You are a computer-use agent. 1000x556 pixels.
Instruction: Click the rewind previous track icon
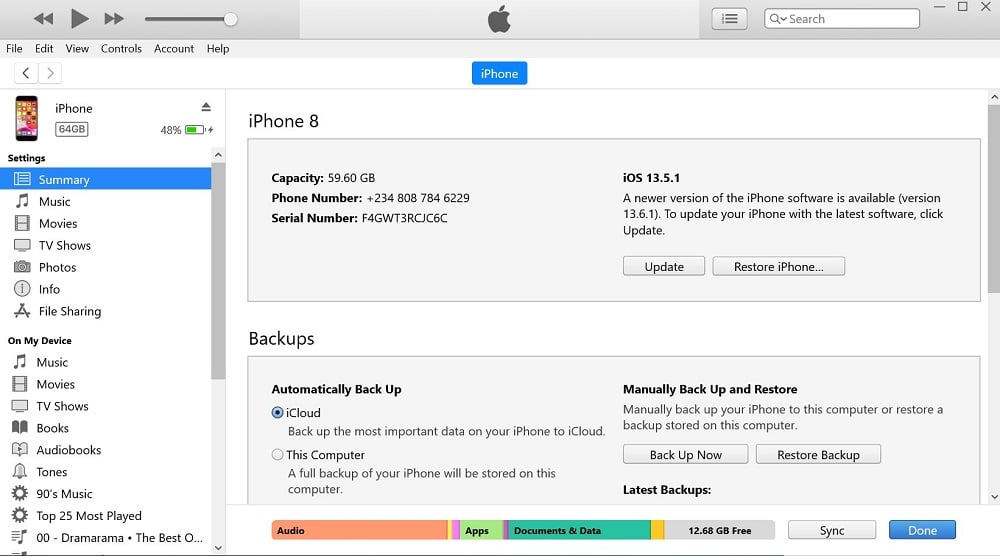pos(43,18)
